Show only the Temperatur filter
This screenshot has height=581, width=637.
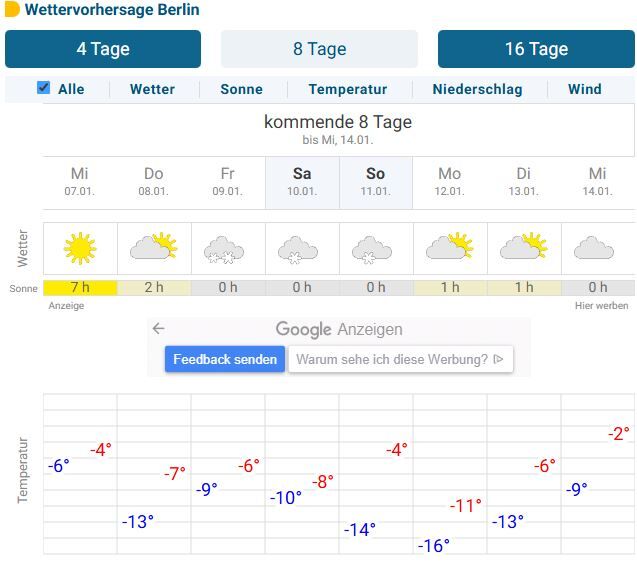point(348,89)
